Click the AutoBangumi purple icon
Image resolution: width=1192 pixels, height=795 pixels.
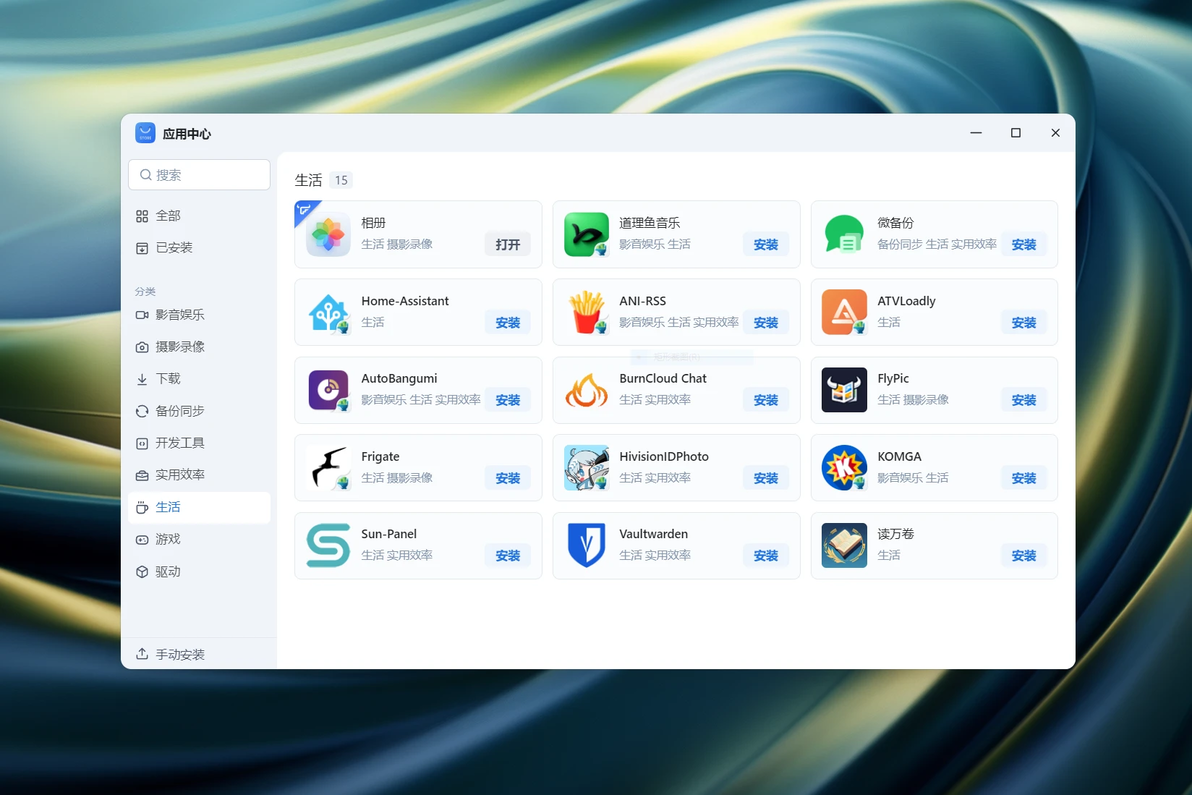click(x=328, y=390)
